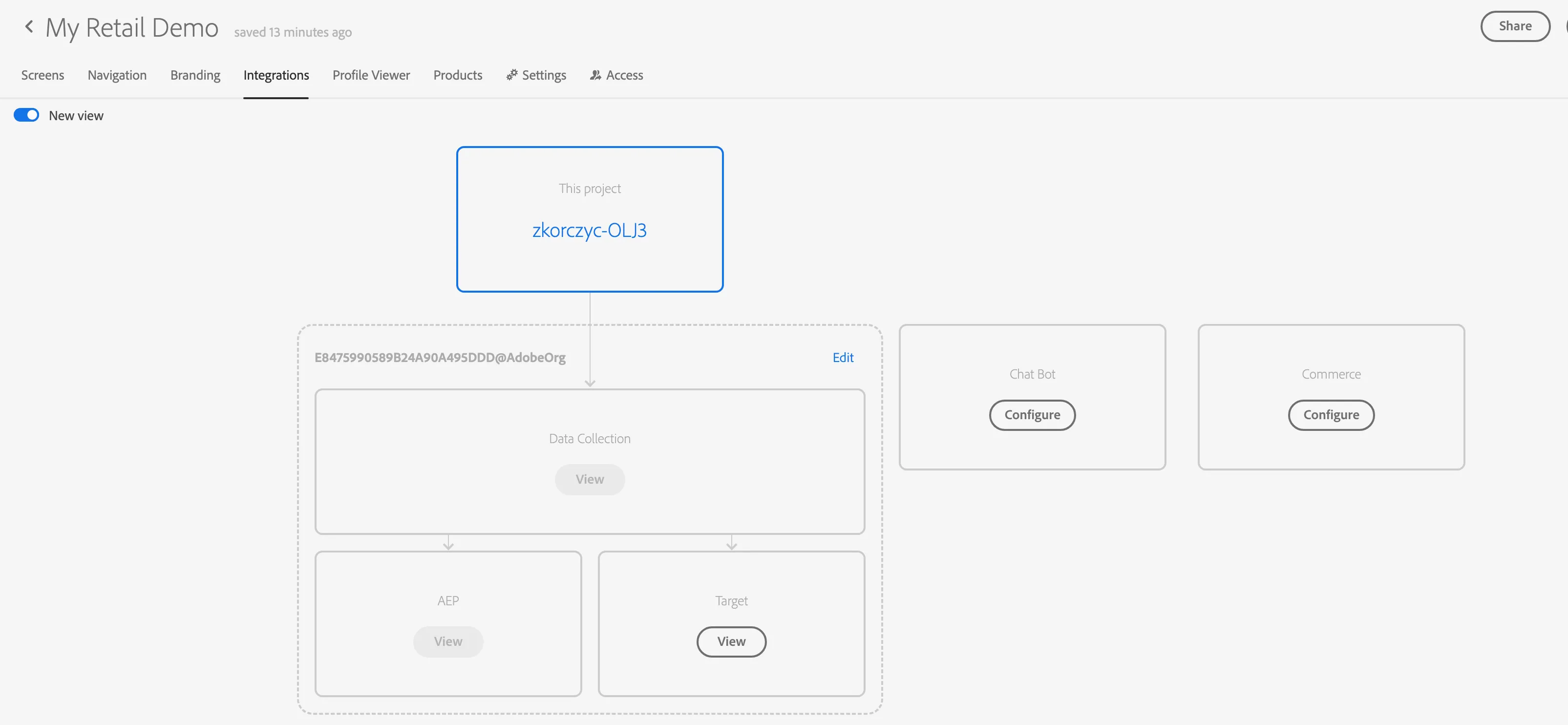The image size is (1568, 725).
Task: Toggle the New view switch
Action: 26,115
